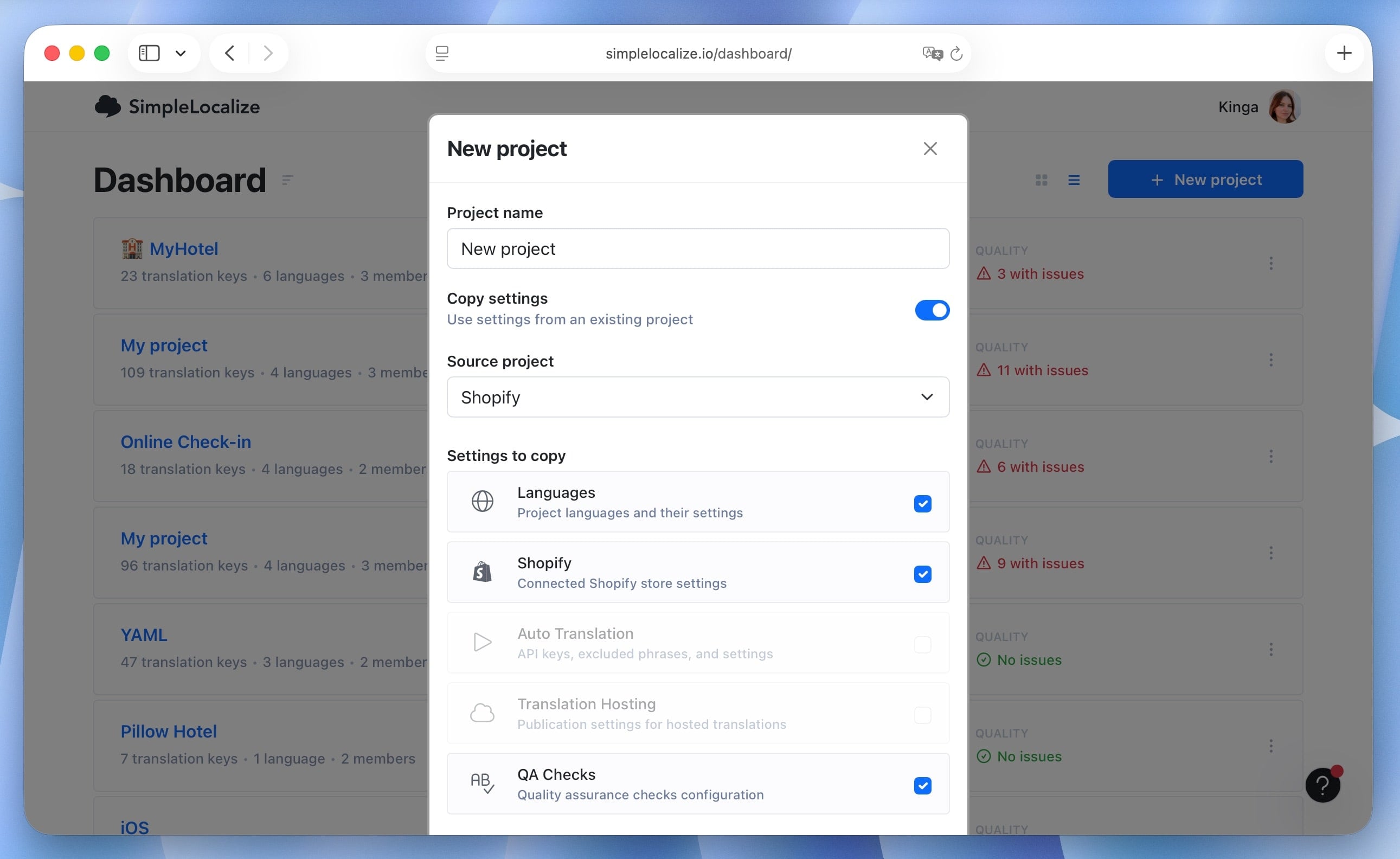1400x859 pixels.
Task: Switch to list view layout
Action: [1074, 179]
